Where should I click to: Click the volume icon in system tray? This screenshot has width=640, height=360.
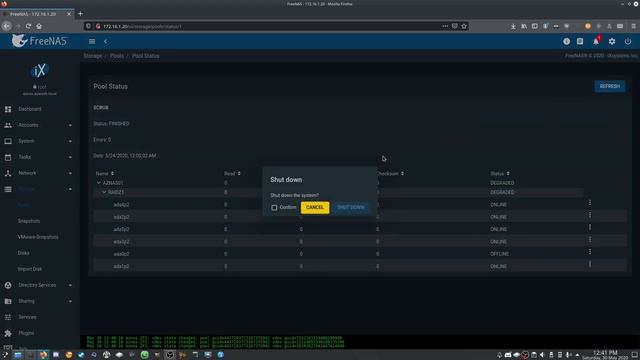542,355
